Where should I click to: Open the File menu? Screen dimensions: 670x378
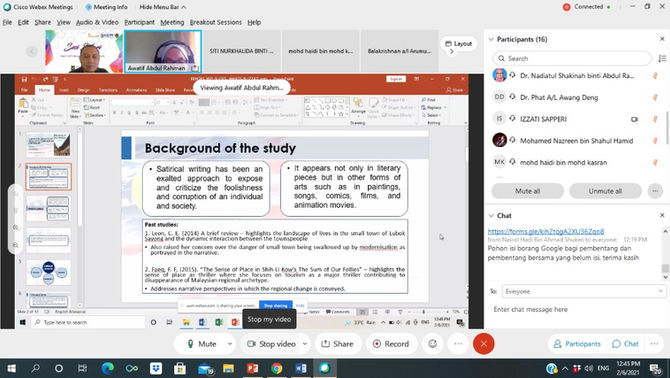[7, 22]
